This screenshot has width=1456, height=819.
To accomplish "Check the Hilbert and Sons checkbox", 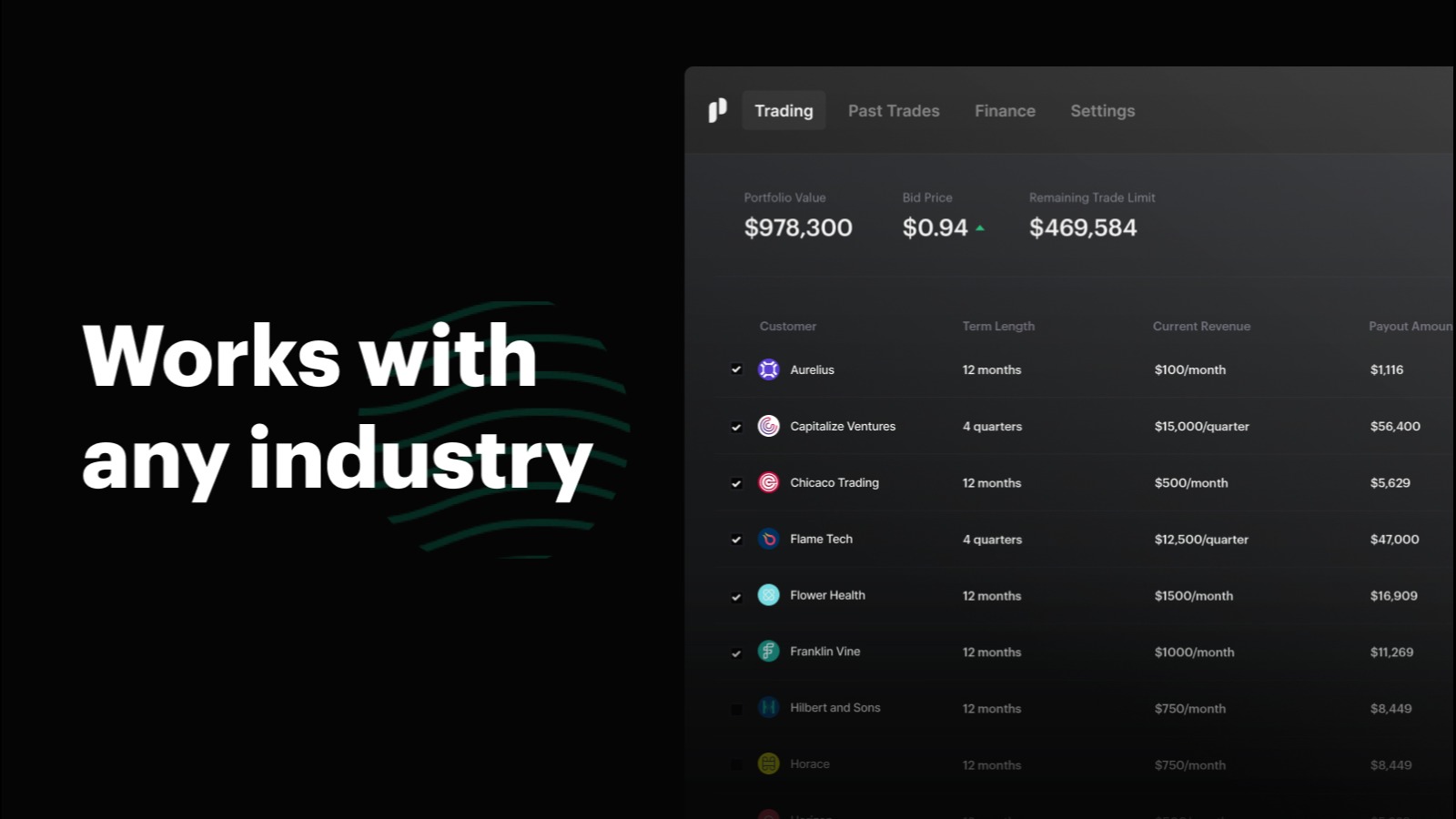I will 736,709.
